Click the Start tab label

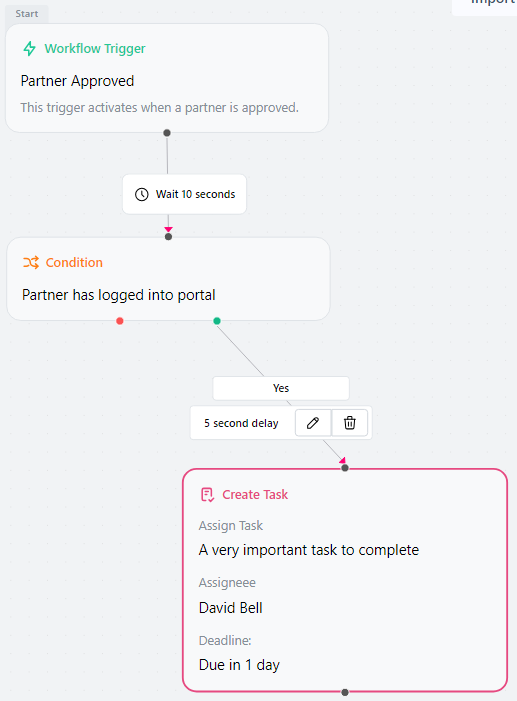pos(27,14)
